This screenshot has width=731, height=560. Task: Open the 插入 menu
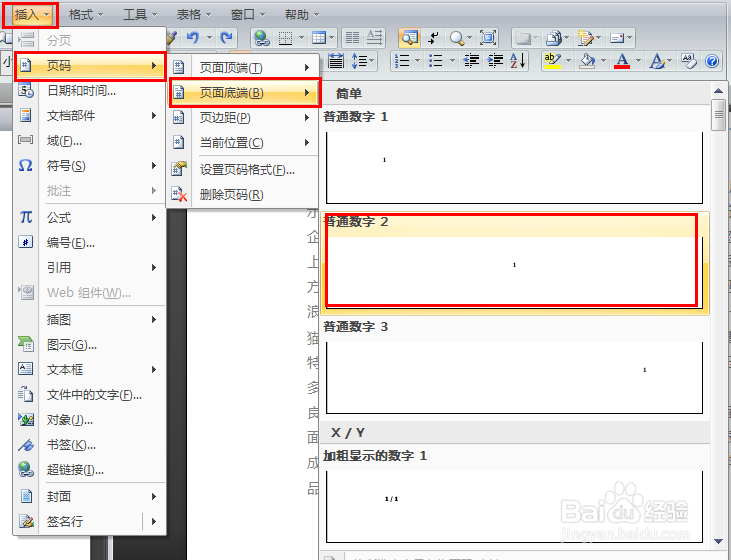(x=30, y=15)
